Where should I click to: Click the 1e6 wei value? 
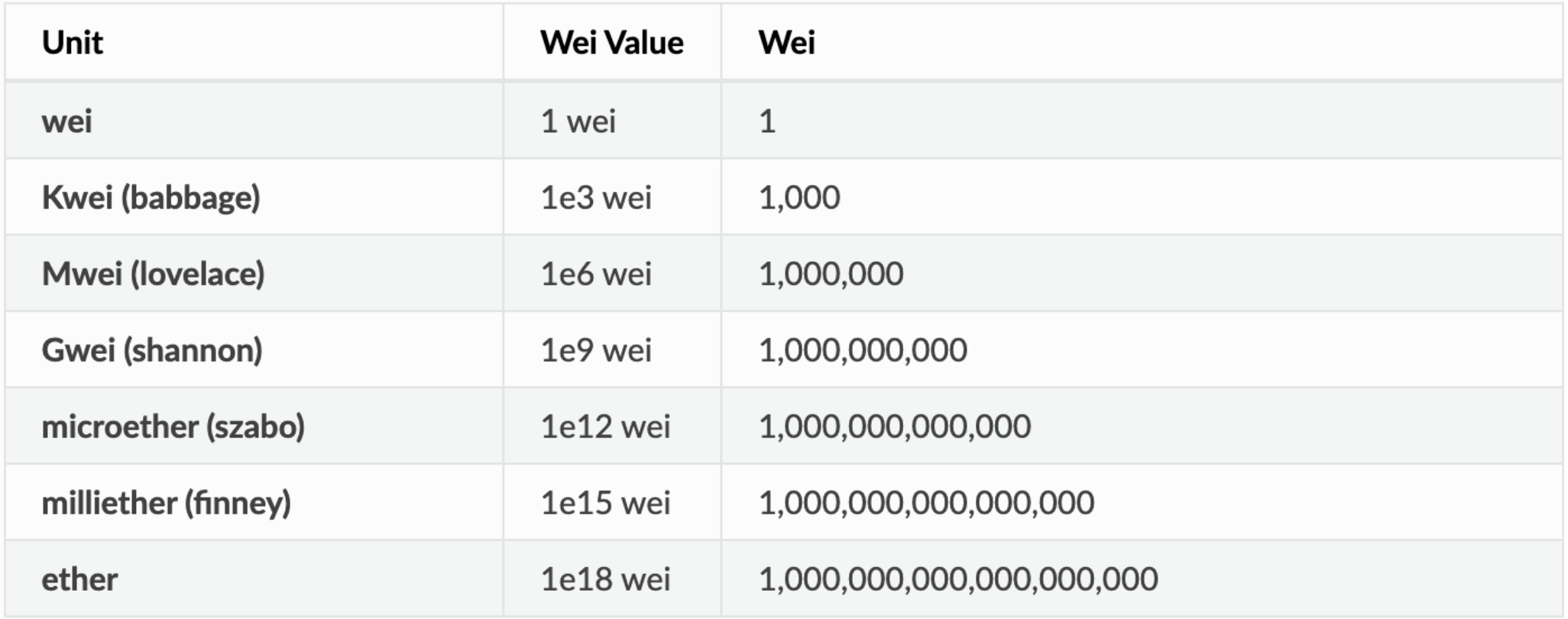[596, 274]
